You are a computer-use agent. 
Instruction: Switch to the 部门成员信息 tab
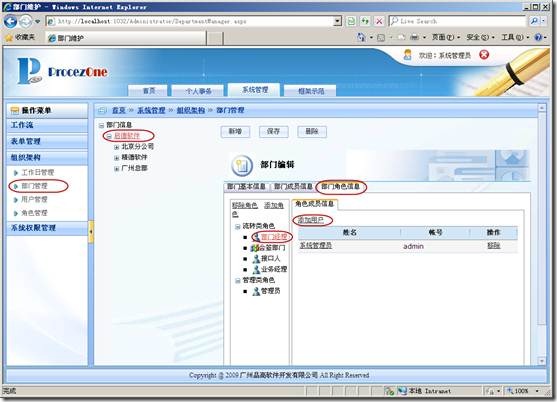coord(293,186)
